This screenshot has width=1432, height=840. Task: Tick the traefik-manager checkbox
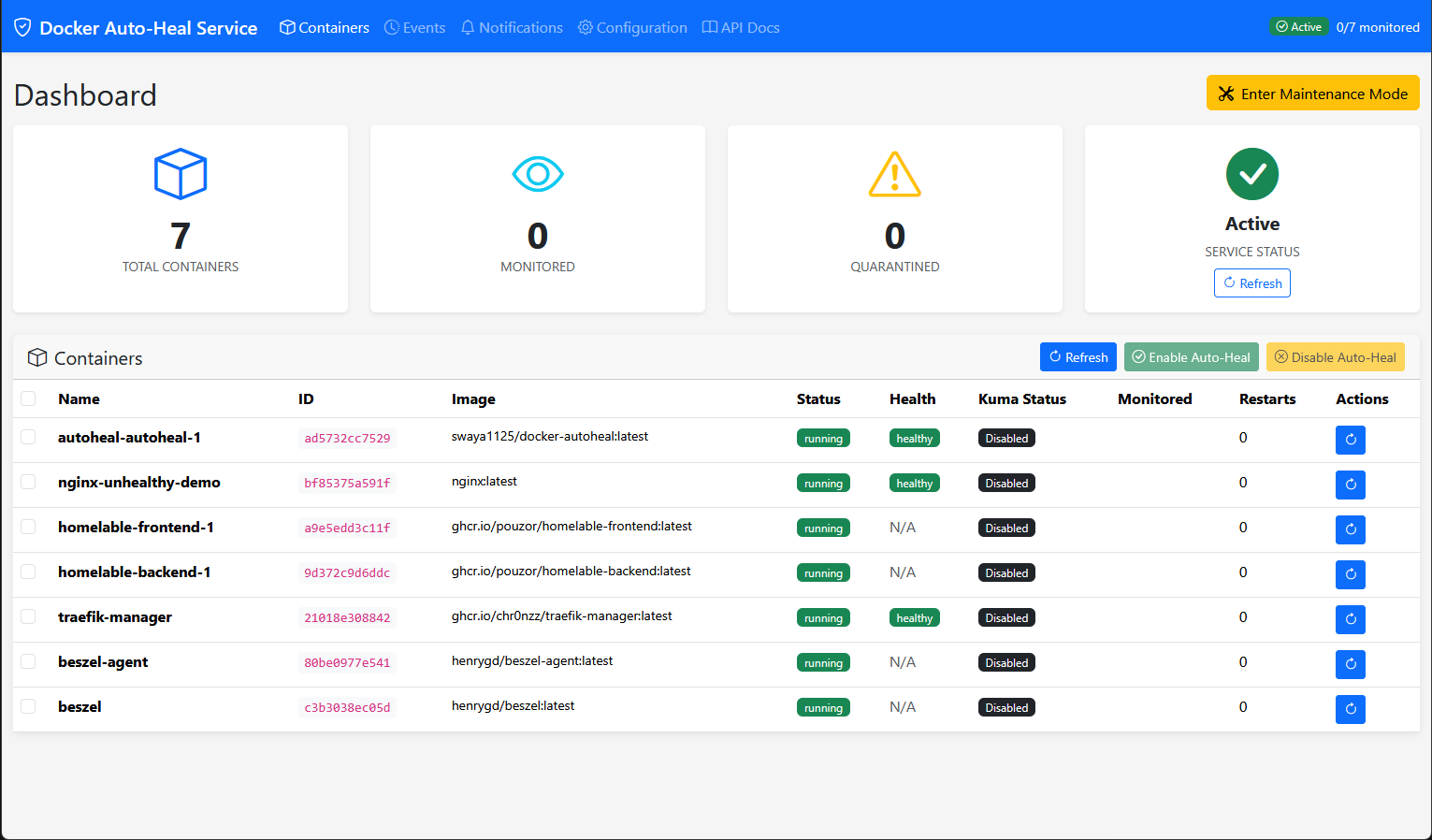[28, 616]
